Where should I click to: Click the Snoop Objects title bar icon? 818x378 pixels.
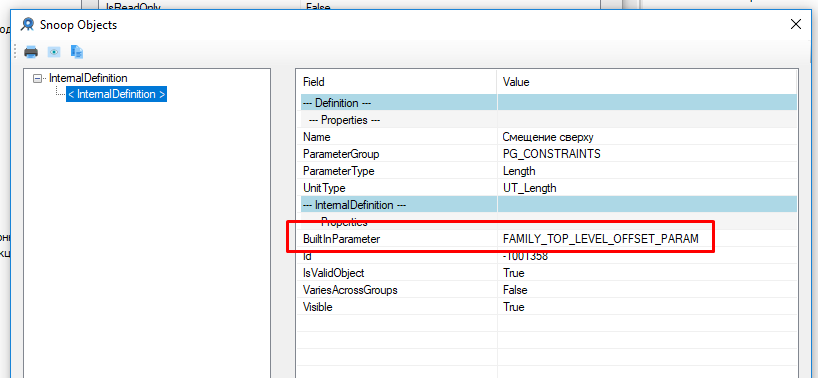click(x=27, y=25)
